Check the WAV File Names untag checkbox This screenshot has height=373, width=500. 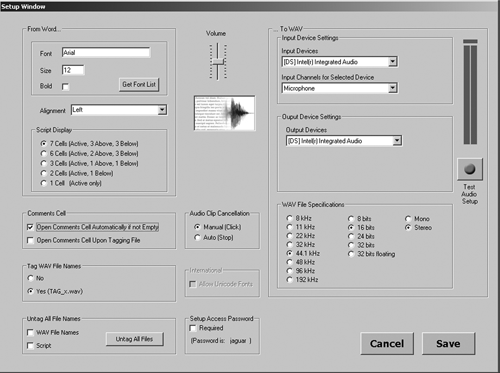tap(30, 333)
